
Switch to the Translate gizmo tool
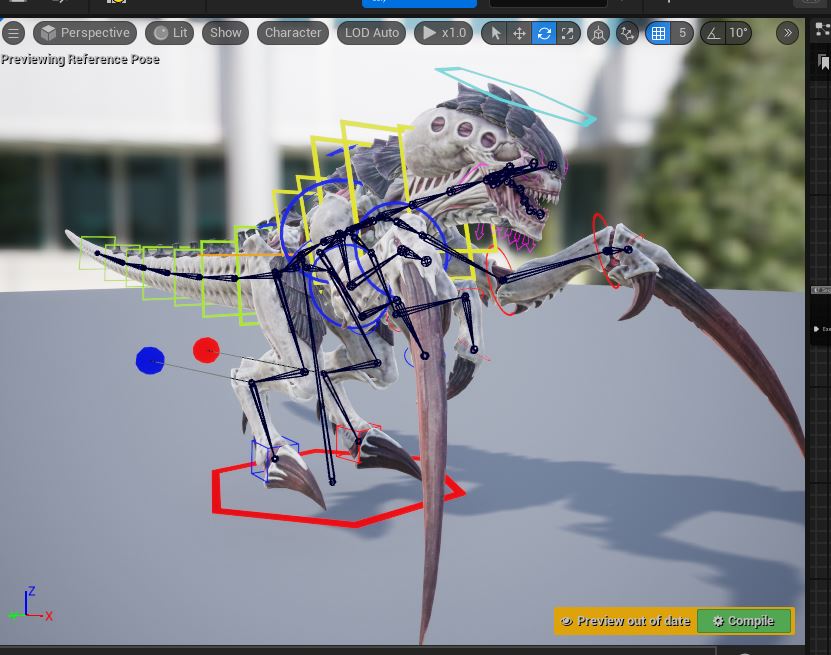[x=519, y=33]
